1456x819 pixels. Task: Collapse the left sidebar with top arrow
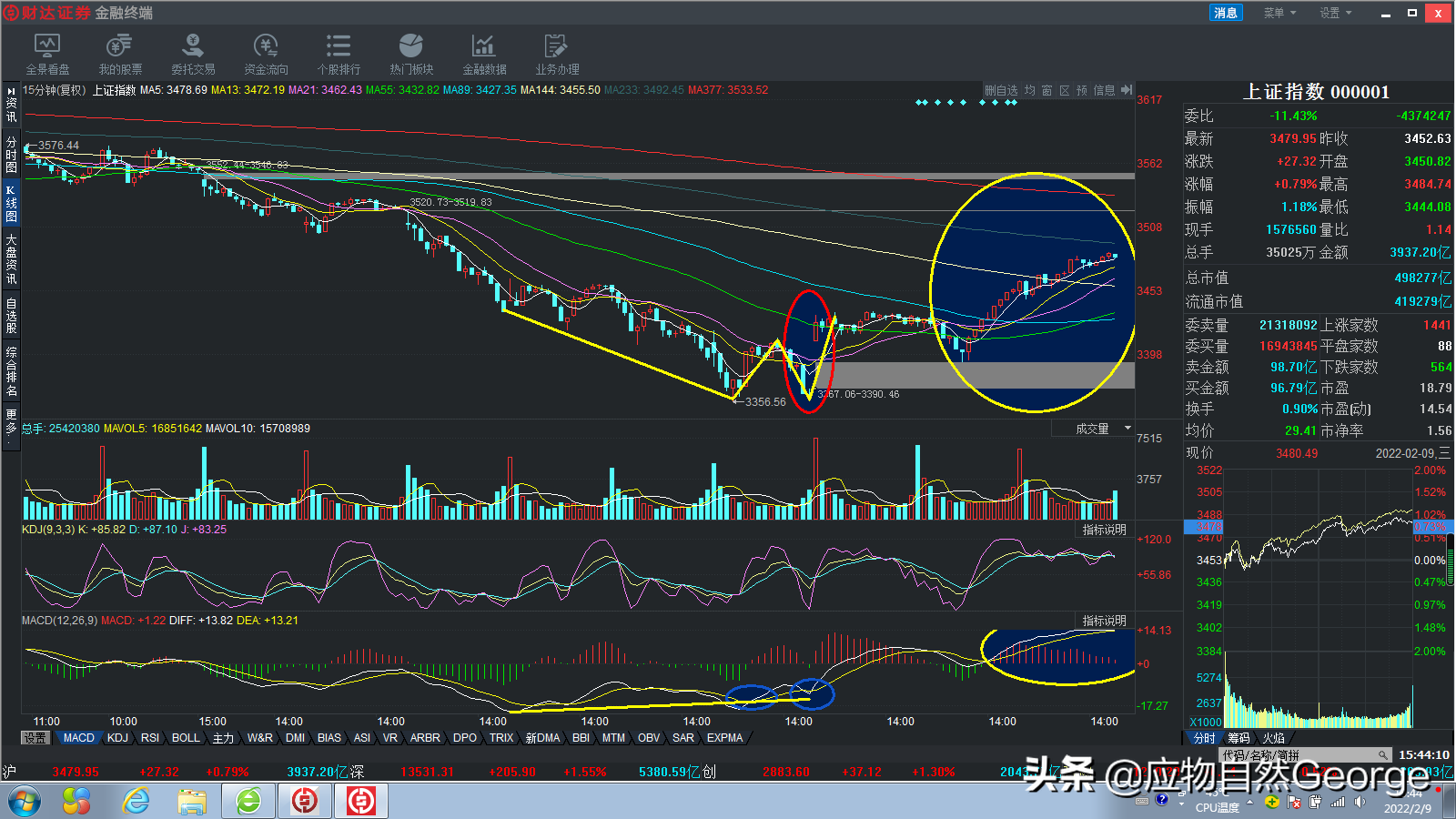coord(11,92)
